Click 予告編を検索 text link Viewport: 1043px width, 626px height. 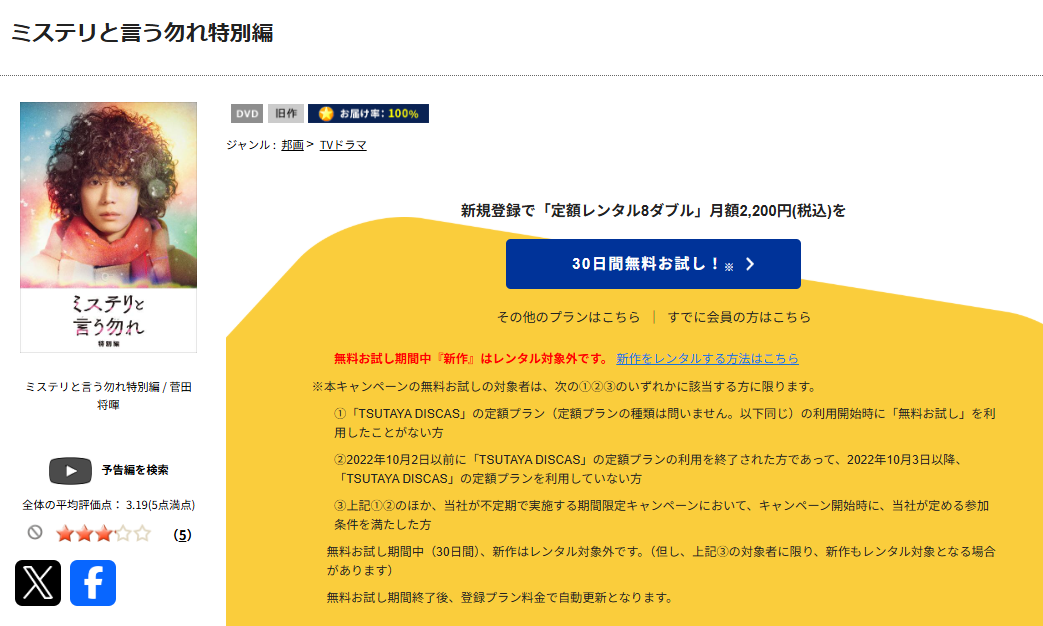pos(135,470)
